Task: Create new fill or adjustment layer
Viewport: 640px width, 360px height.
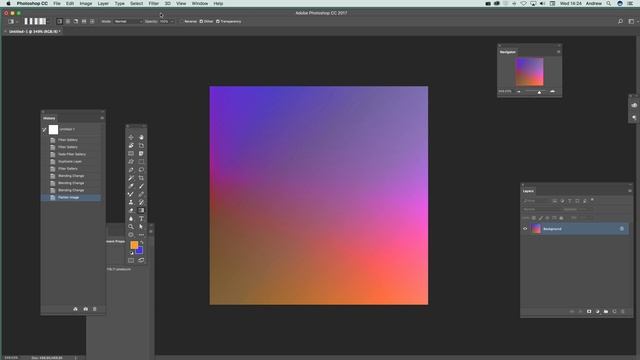Action: [598, 311]
